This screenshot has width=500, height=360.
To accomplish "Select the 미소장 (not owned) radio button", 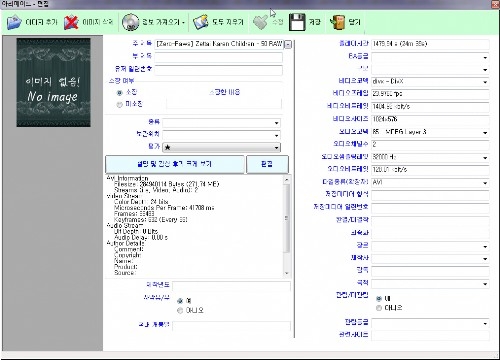I will tap(119, 105).
